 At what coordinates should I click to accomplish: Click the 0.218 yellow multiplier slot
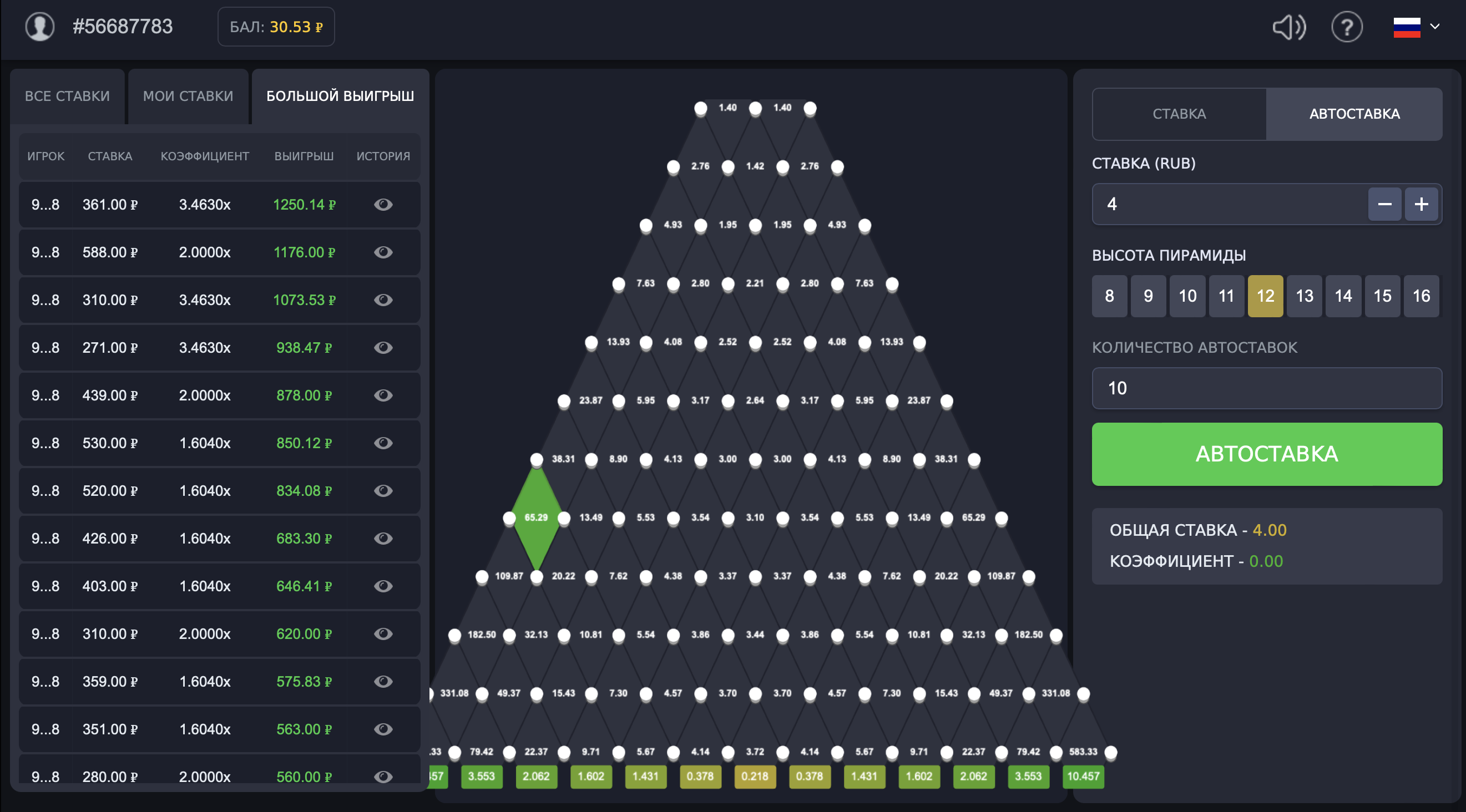click(x=755, y=776)
